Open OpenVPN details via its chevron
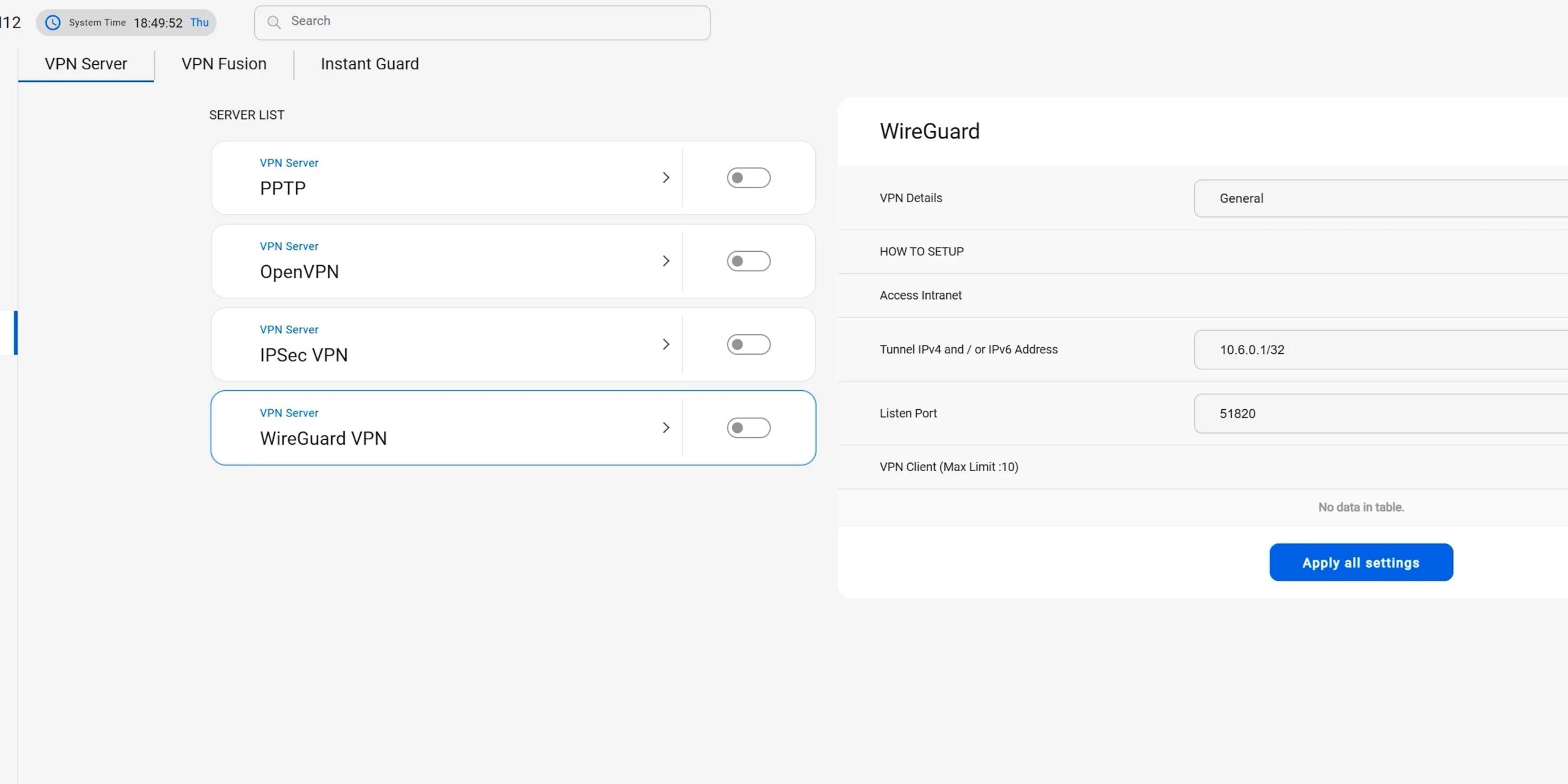This screenshot has width=1568, height=784. point(666,261)
